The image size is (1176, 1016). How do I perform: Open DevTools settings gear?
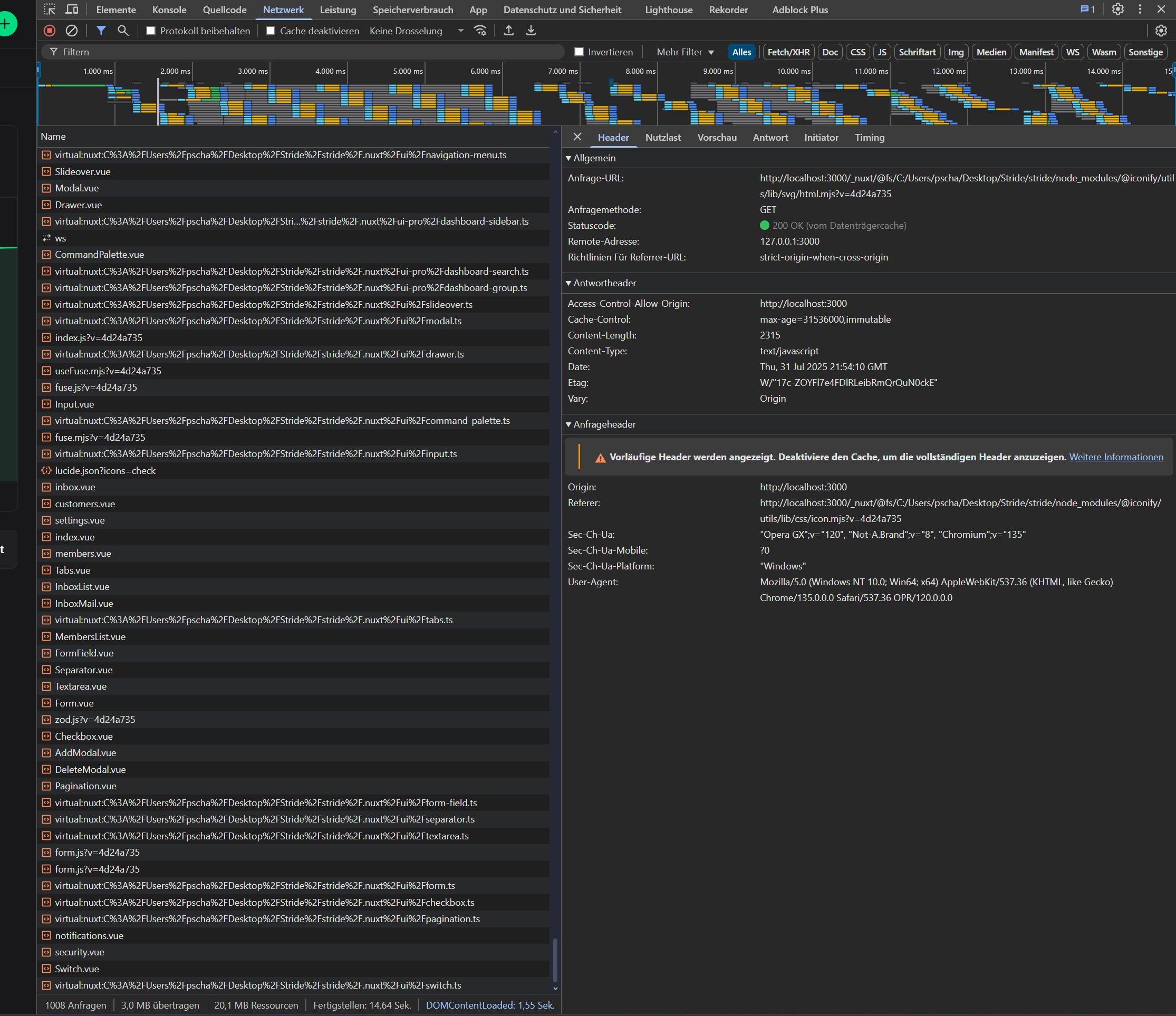click(x=1118, y=9)
